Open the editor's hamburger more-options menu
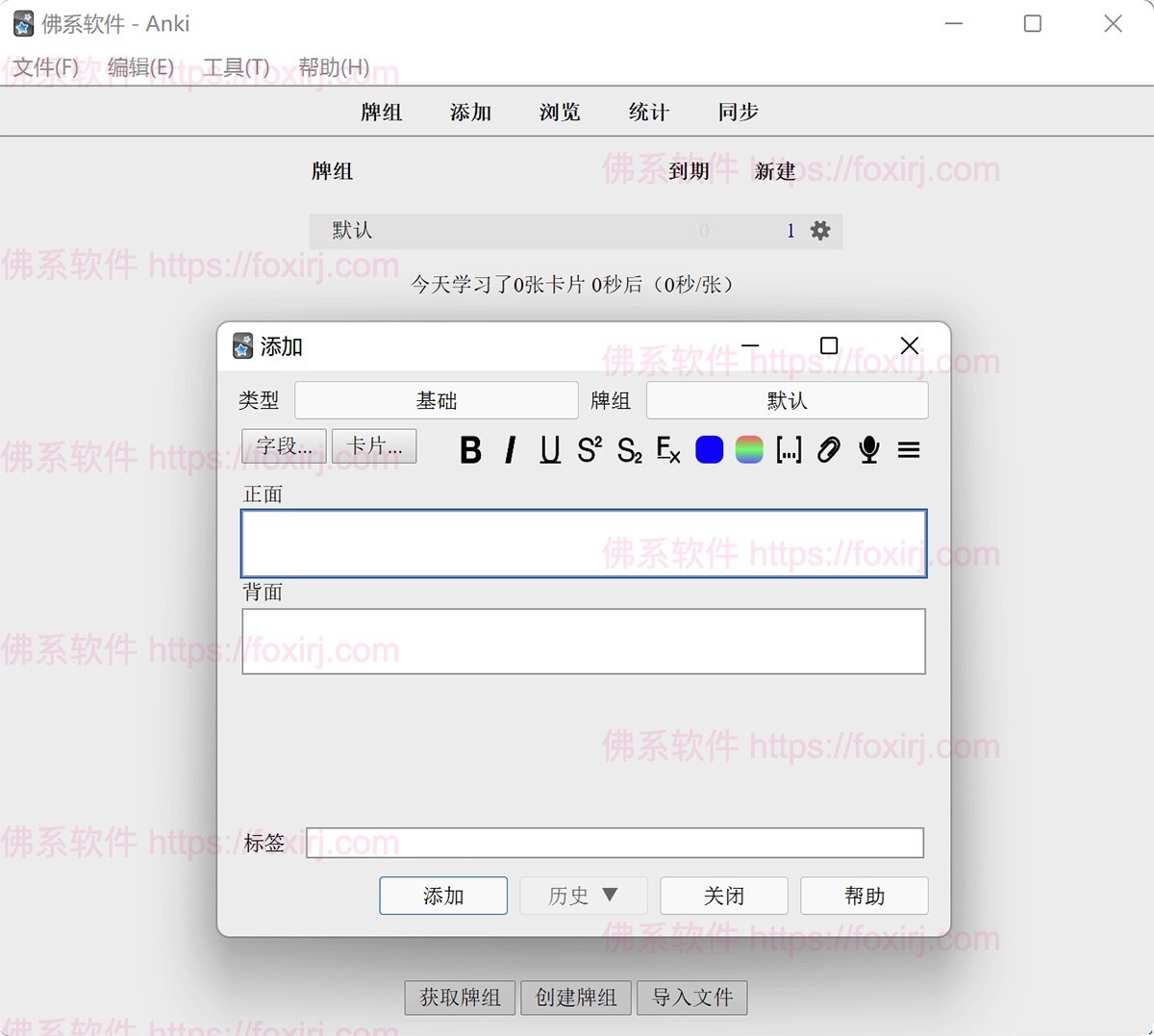The width and height of the screenshot is (1154, 1036). [x=909, y=449]
